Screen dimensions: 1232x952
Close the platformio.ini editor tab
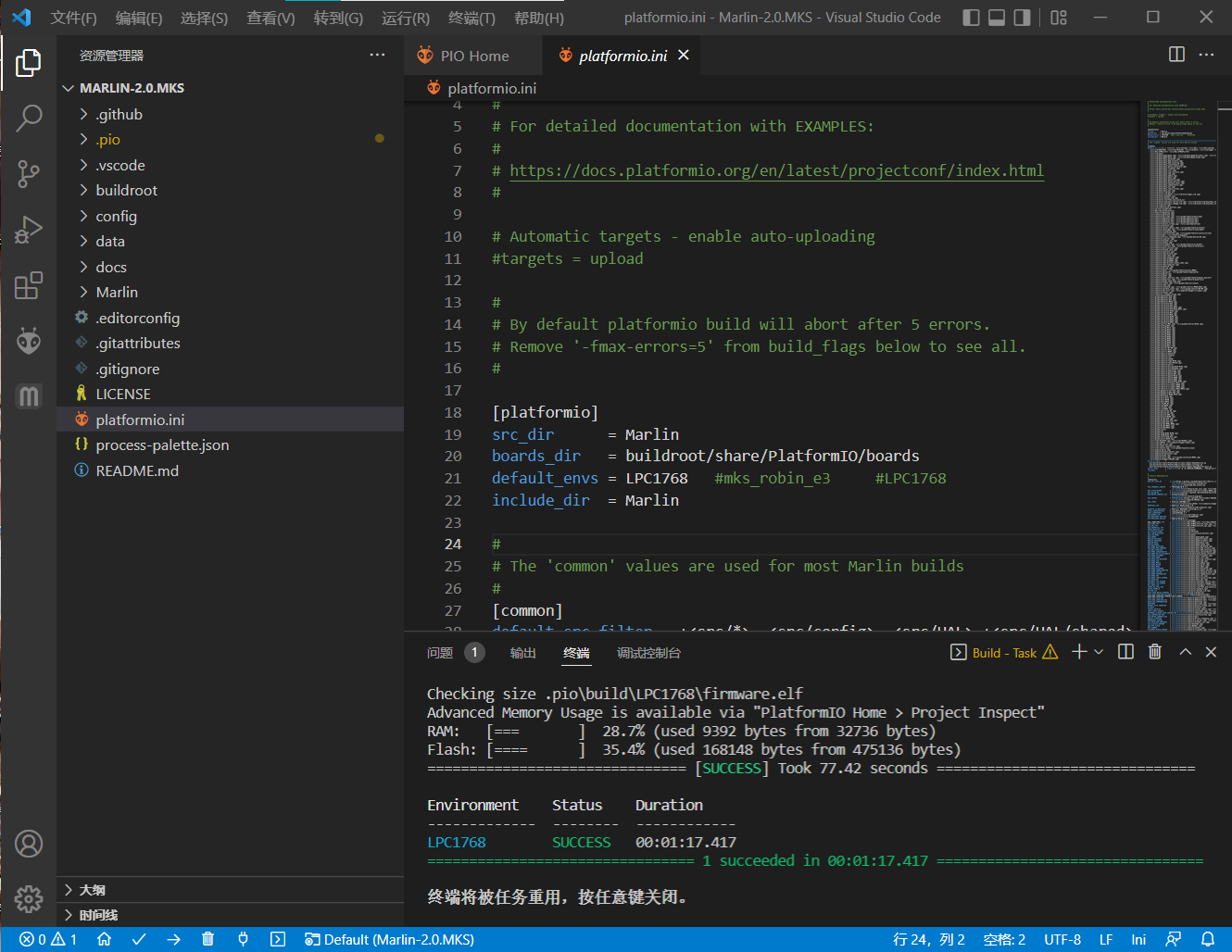click(x=684, y=56)
